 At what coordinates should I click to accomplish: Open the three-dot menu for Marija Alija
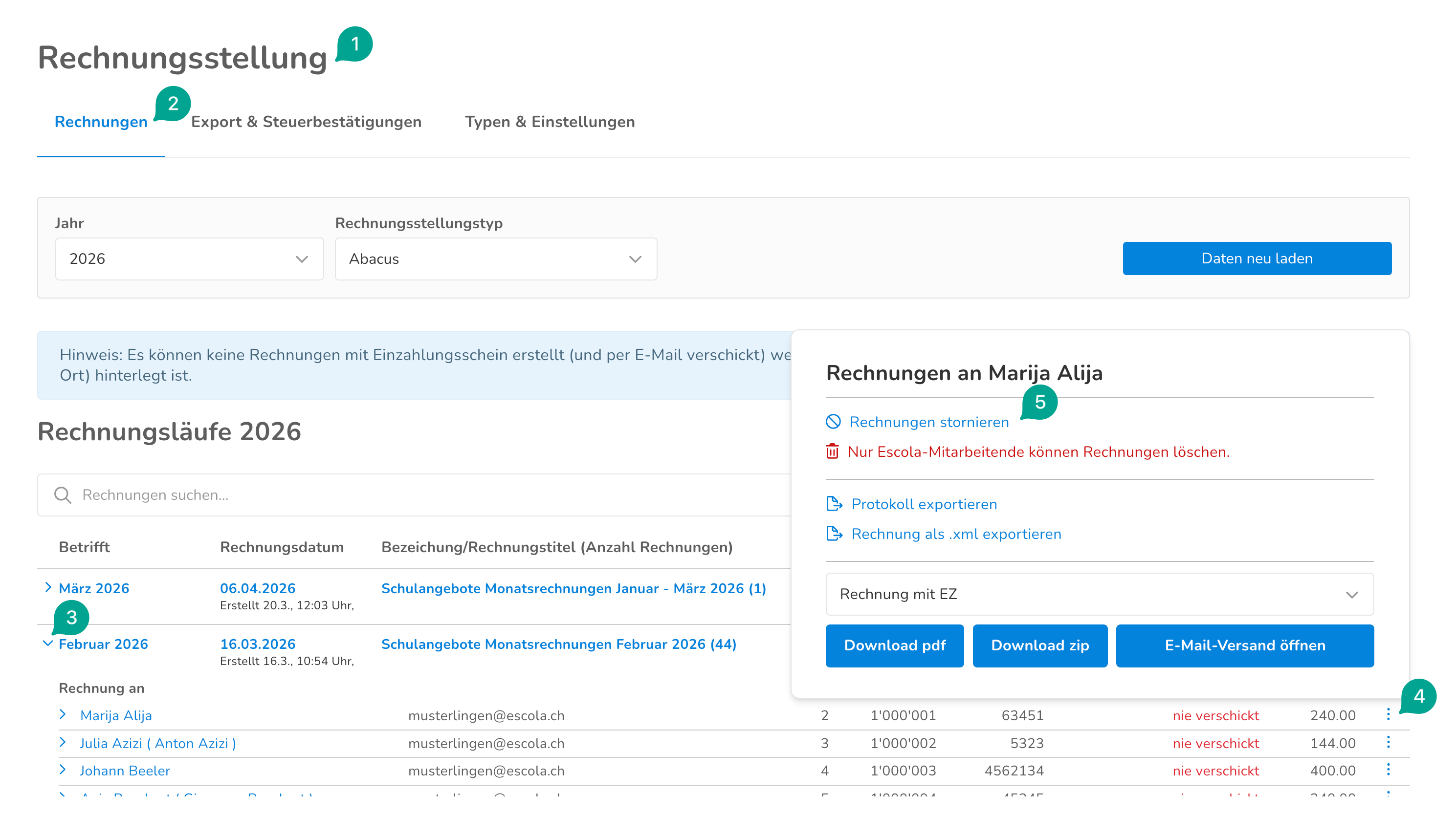[1388, 715]
